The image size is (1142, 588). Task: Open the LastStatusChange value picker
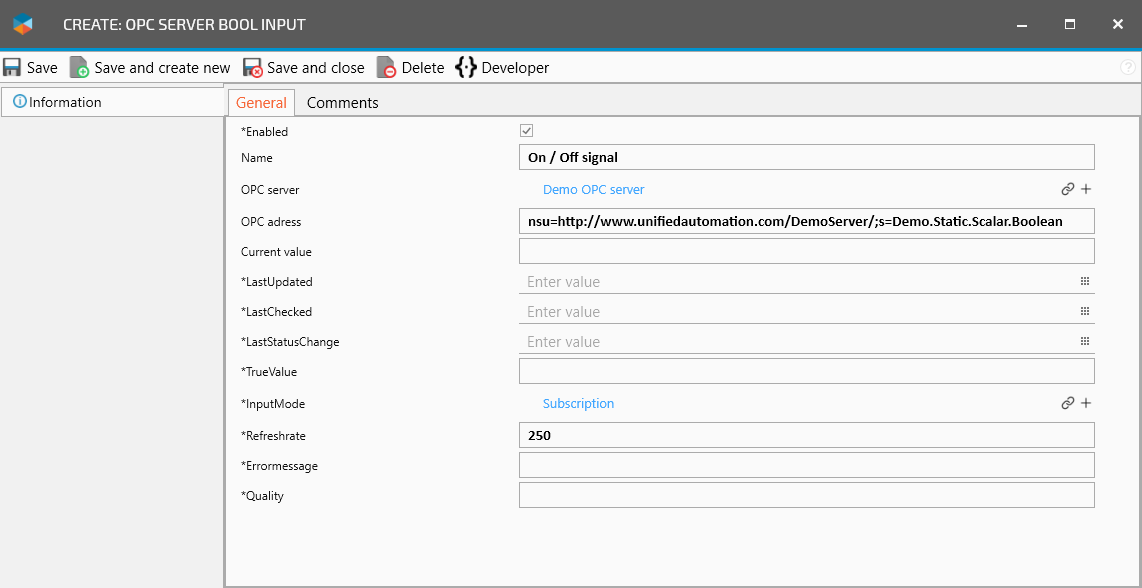pyautogui.click(x=1085, y=342)
